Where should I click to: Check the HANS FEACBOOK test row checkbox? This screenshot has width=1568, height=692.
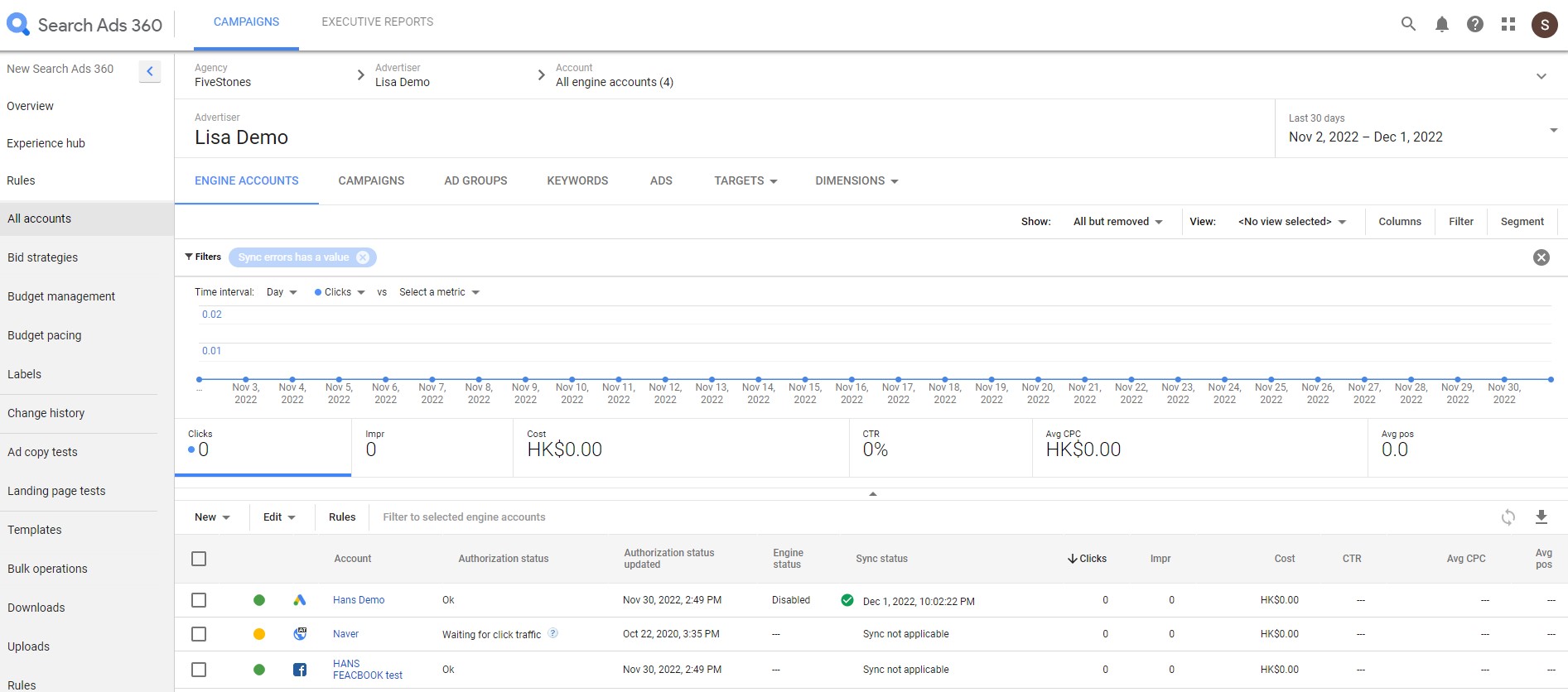point(199,670)
